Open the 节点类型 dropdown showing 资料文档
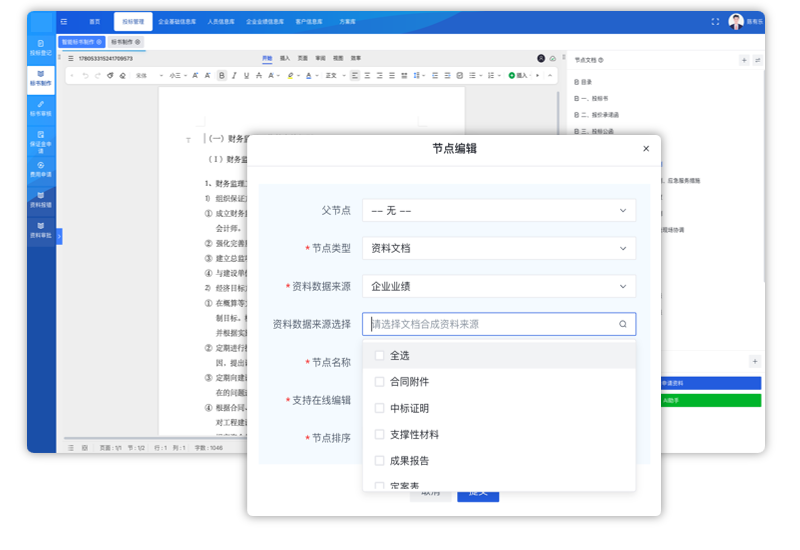Screen dimensions: 800x550 (x=499, y=248)
